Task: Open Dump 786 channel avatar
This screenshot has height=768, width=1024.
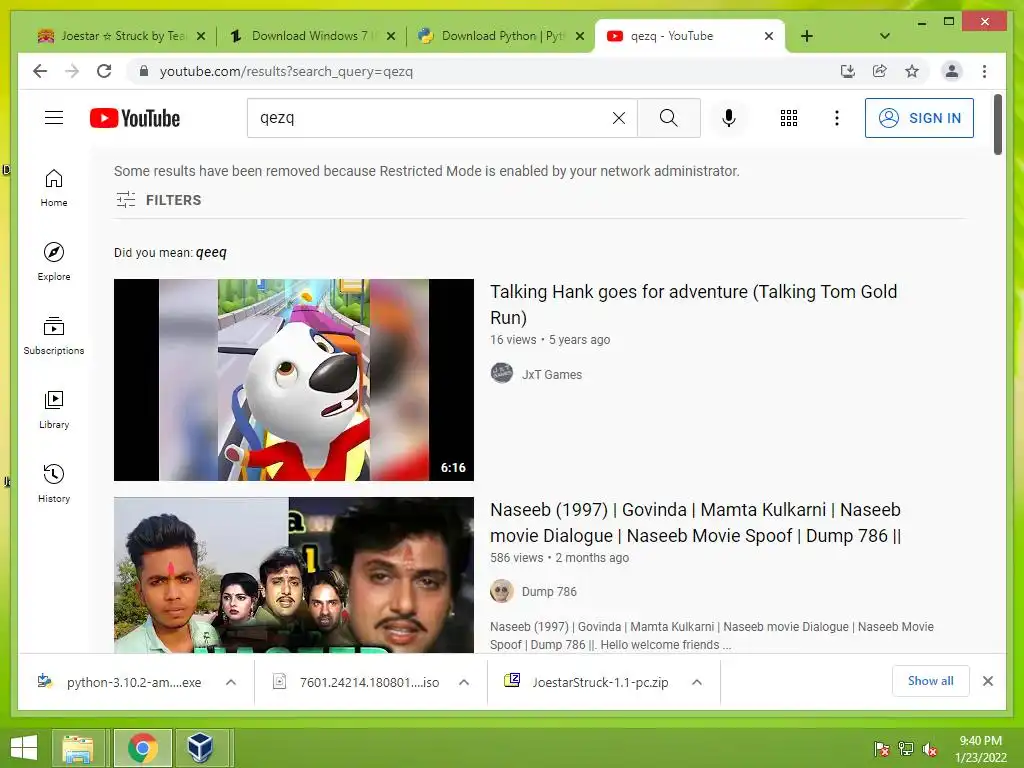Action: (x=502, y=591)
